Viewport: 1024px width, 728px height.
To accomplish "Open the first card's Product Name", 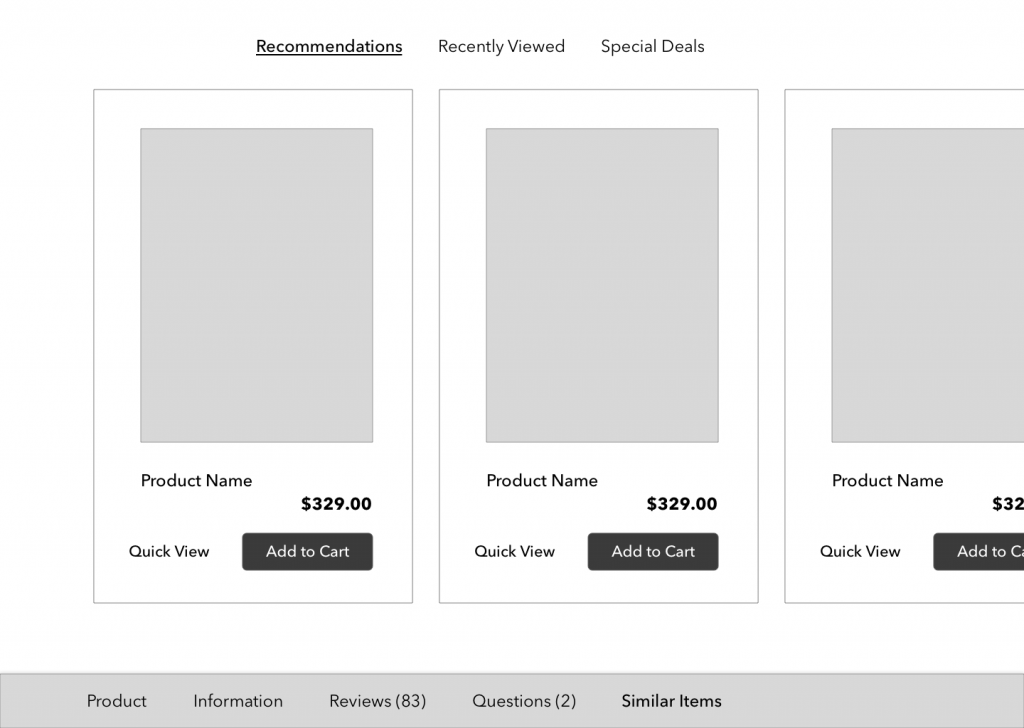I will [197, 481].
